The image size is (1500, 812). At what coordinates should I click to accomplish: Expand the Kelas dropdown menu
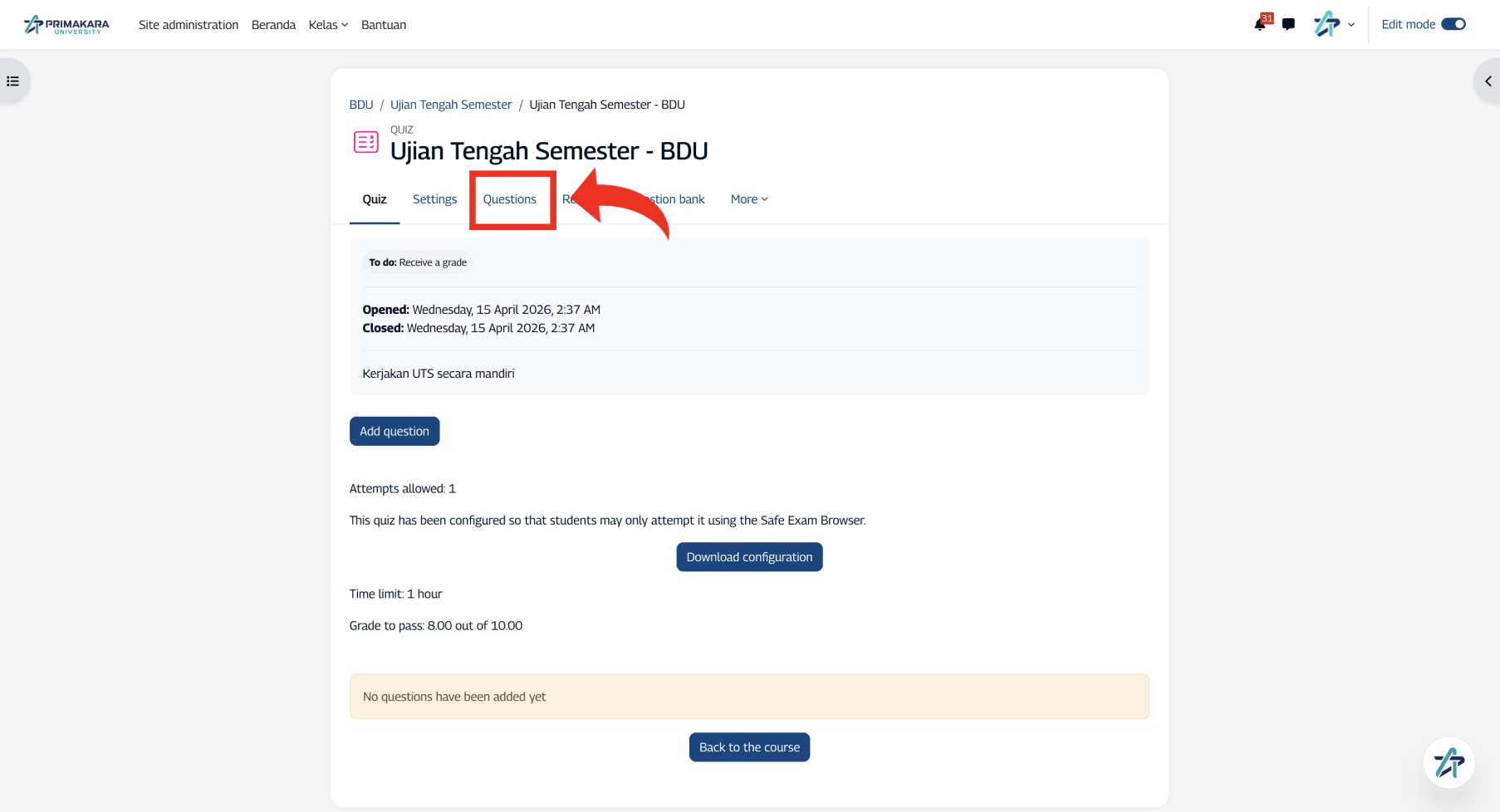328,25
